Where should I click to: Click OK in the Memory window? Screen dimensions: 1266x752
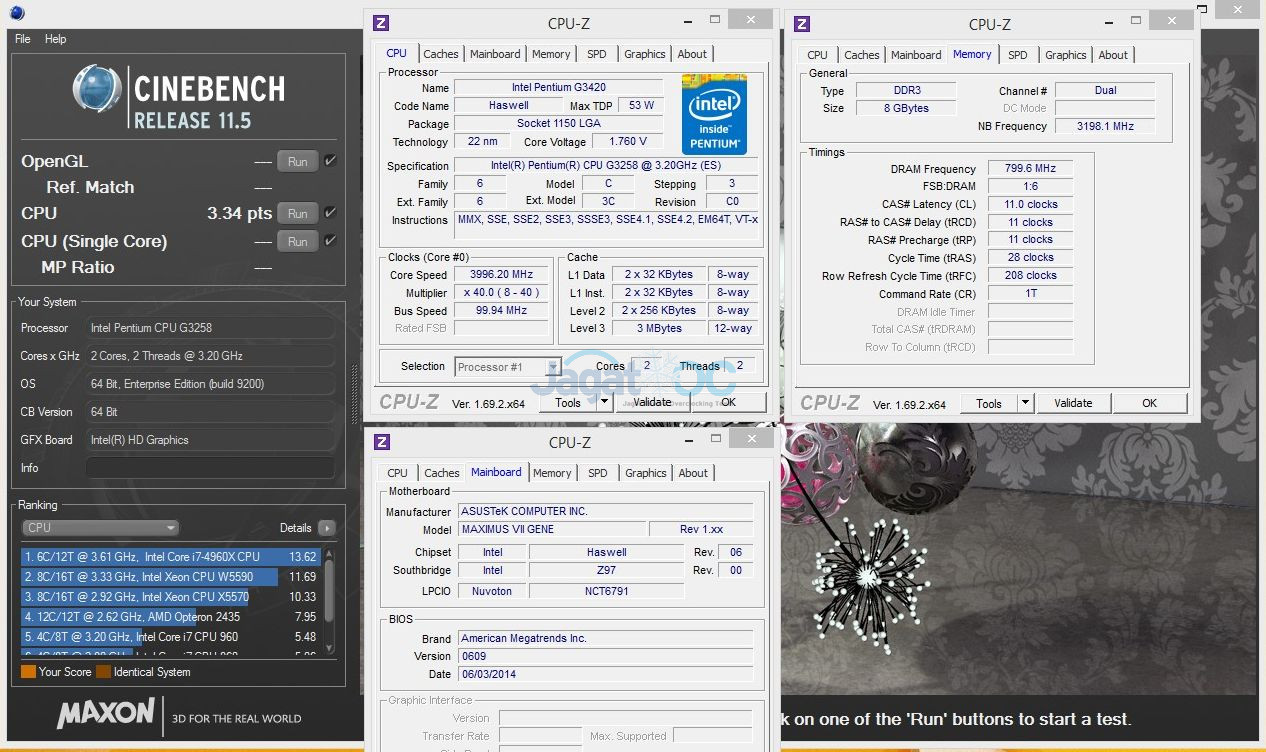click(1149, 403)
